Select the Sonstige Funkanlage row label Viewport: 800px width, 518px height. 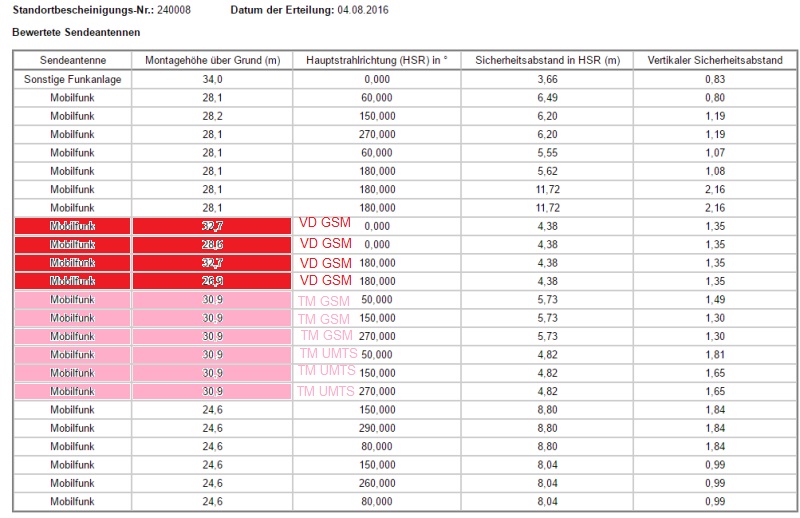point(72,79)
